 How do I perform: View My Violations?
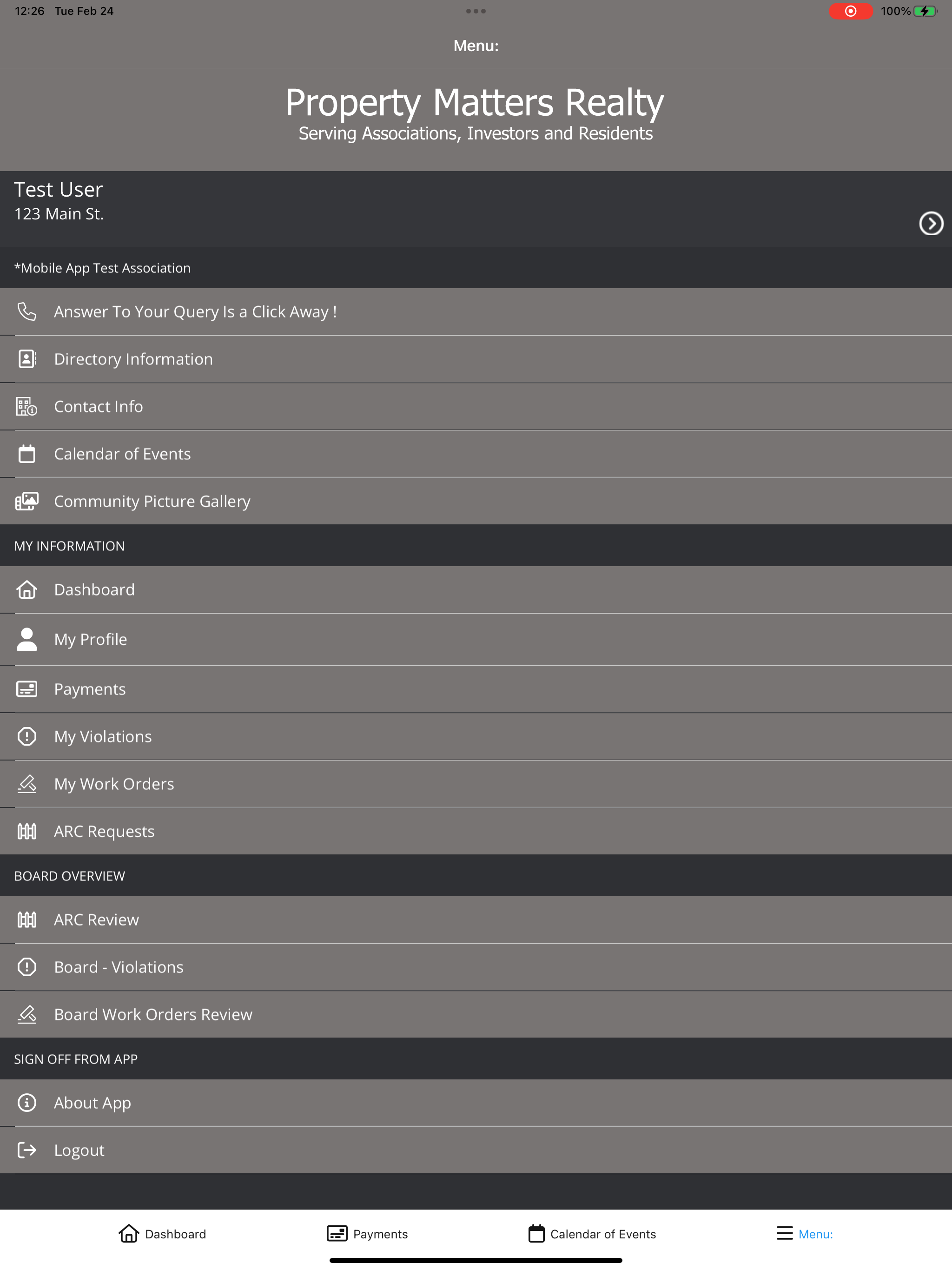pyautogui.click(x=476, y=736)
